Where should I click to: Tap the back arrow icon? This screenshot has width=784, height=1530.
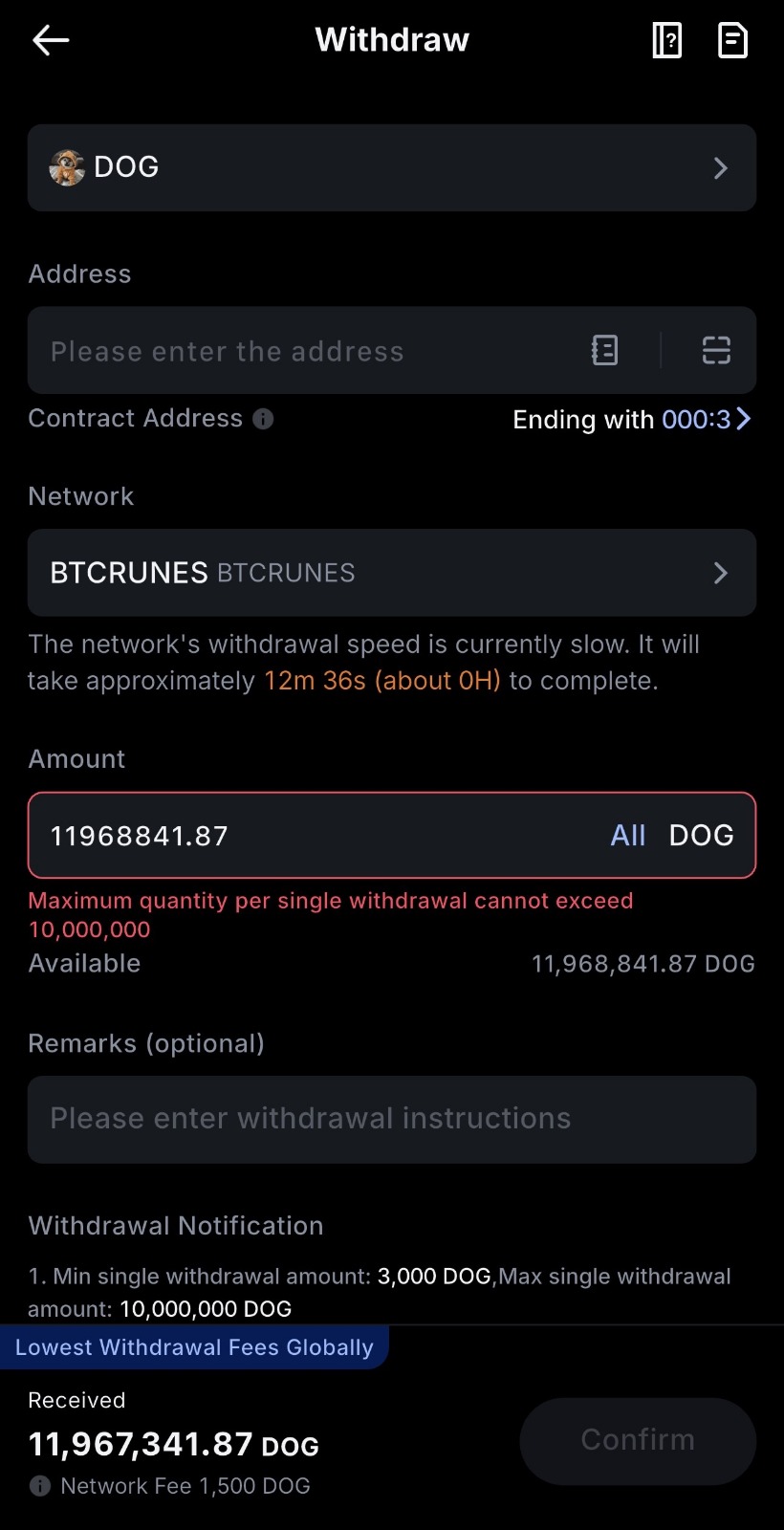[51, 40]
